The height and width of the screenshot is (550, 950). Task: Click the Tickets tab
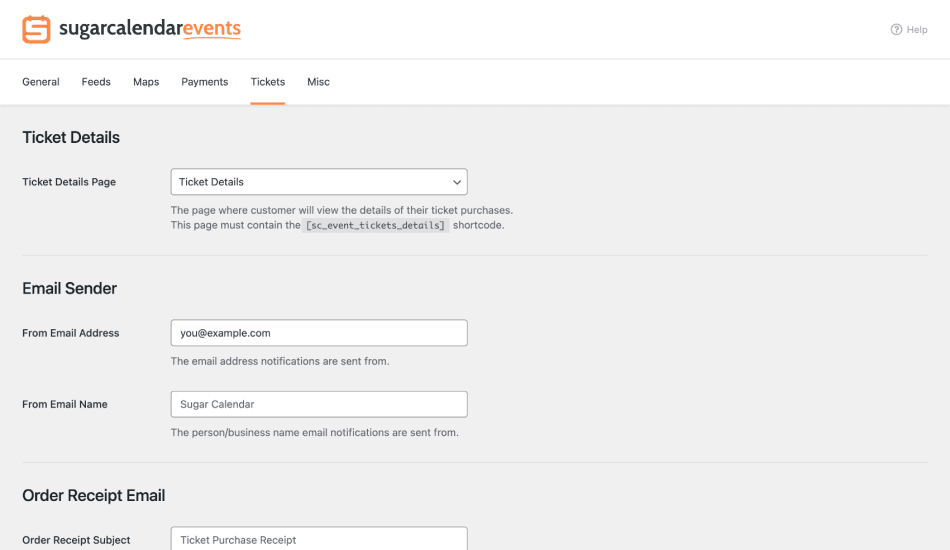tap(268, 82)
